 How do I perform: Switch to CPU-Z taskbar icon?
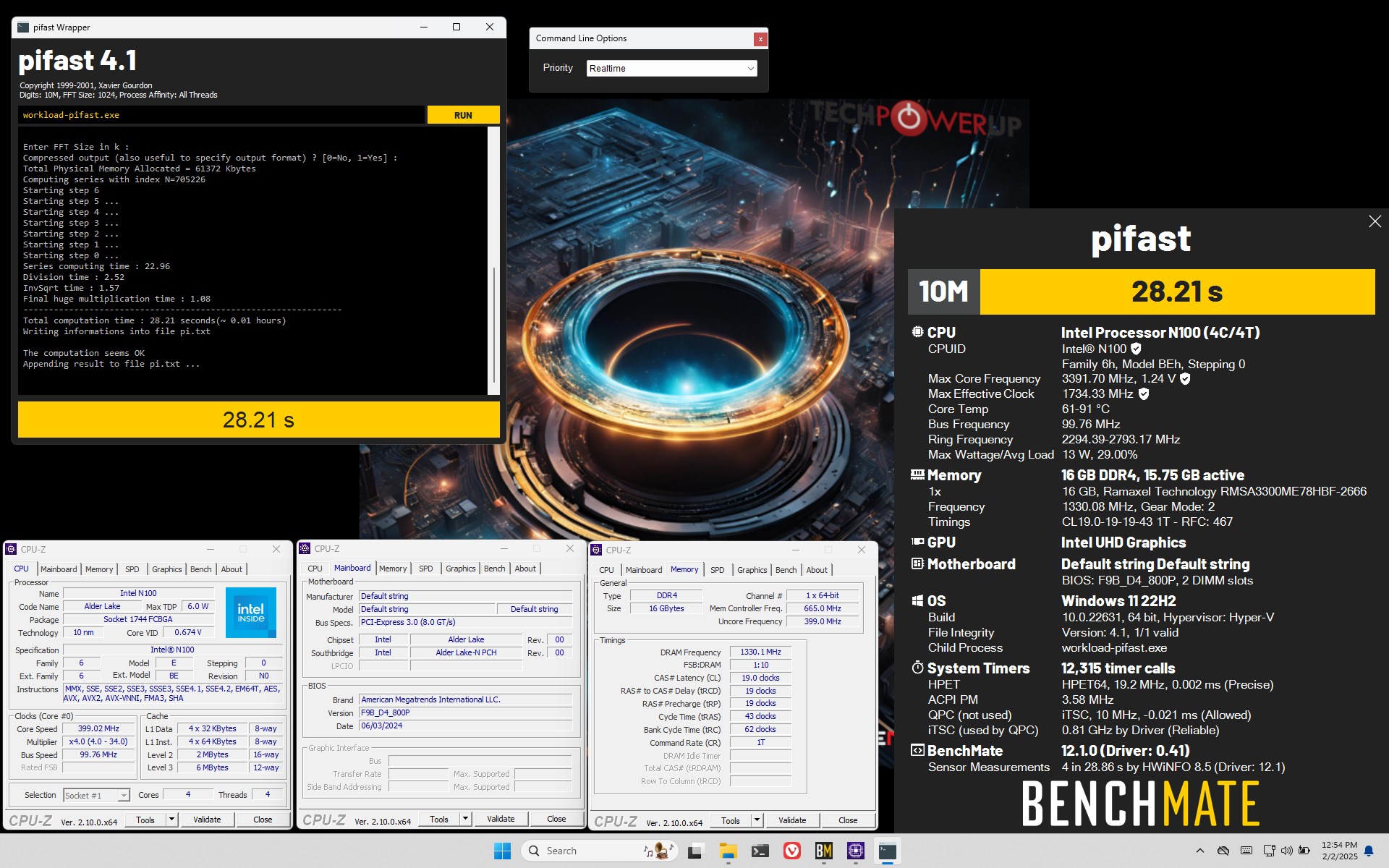tap(856, 851)
